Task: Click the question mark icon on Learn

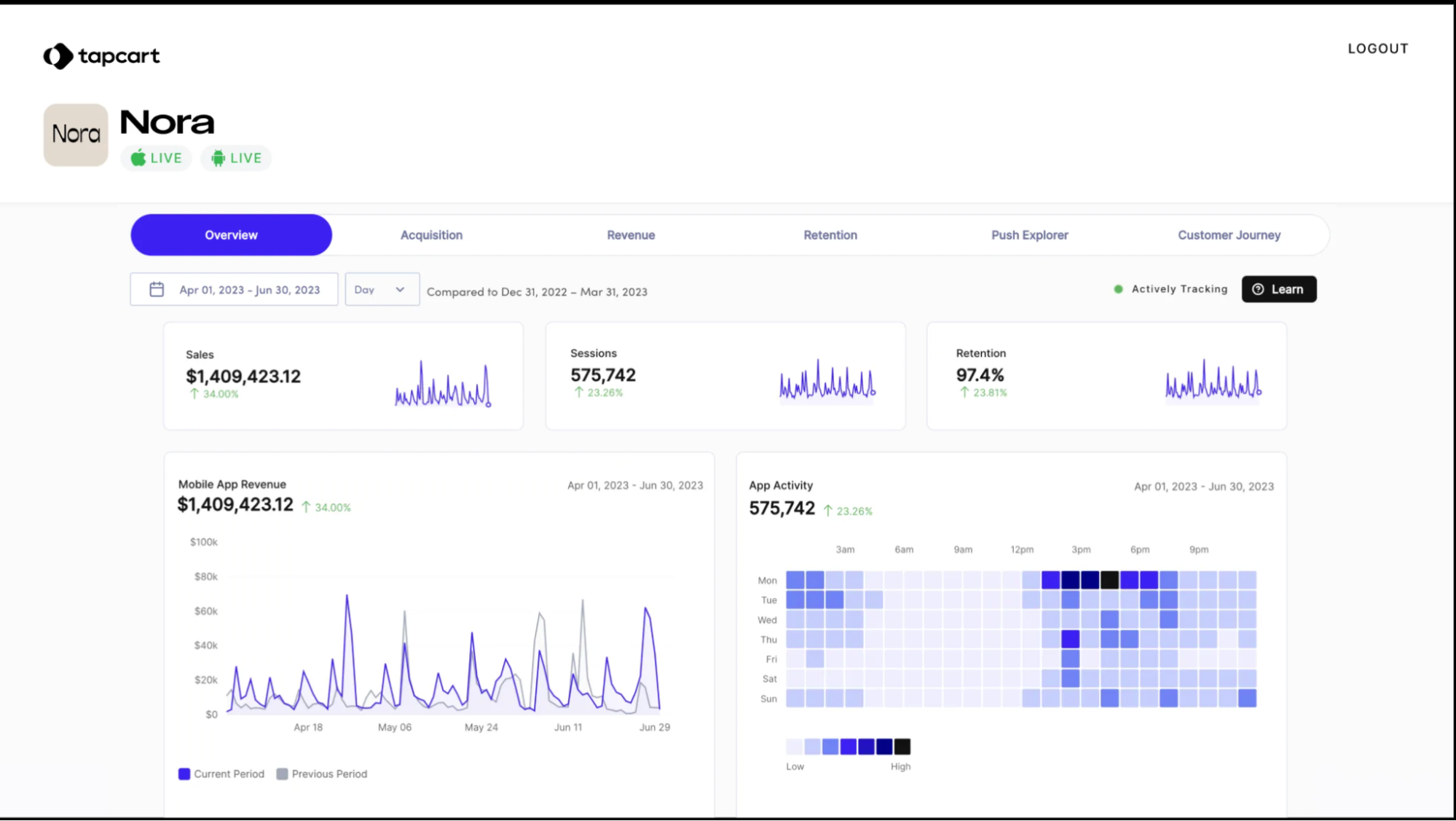Action: (x=1258, y=289)
